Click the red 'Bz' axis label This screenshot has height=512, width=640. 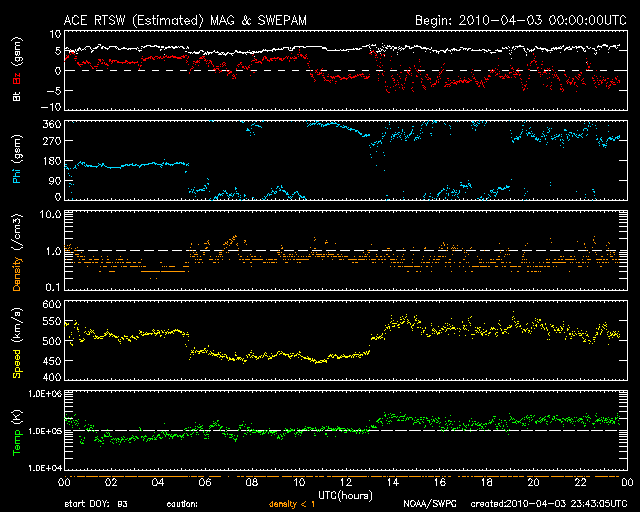pyautogui.click(x=17, y=78)
